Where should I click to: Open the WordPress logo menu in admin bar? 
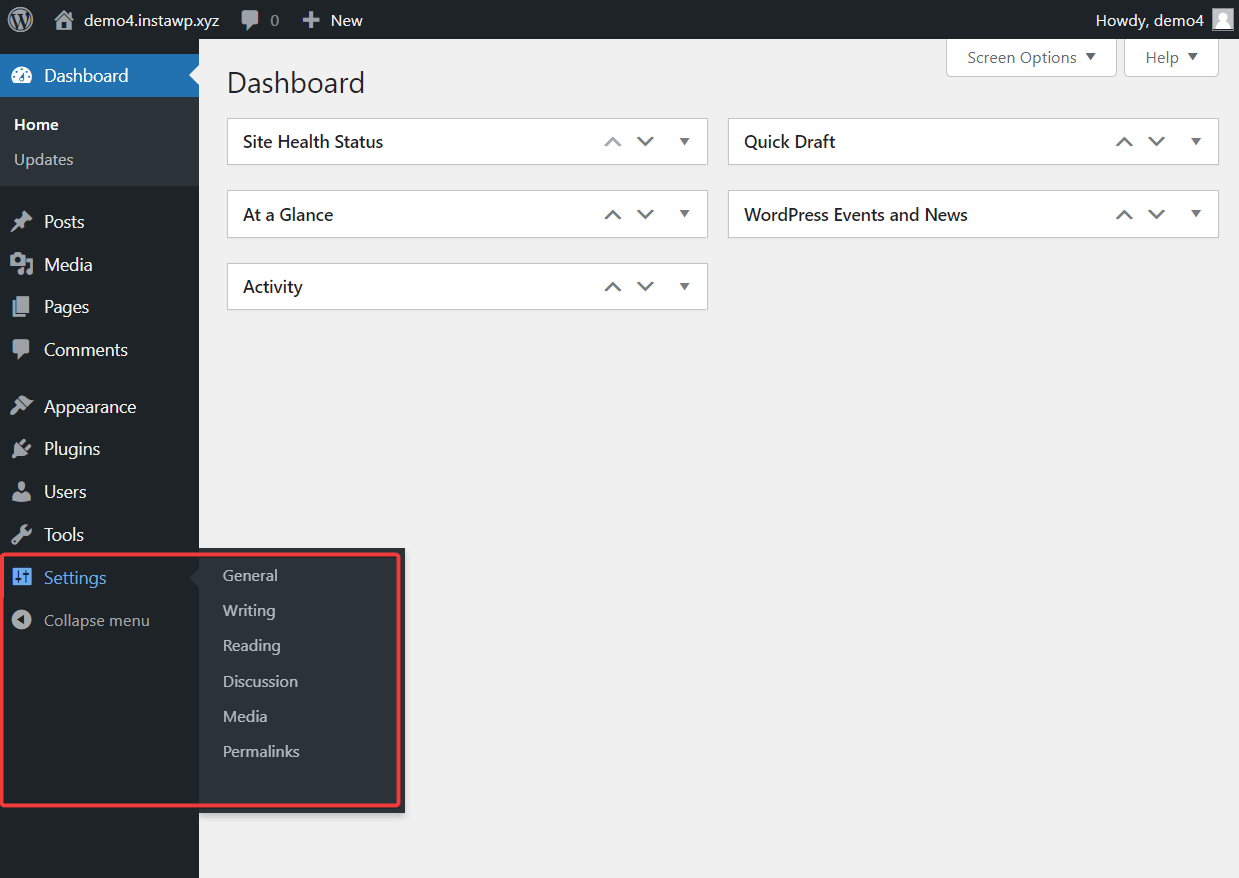click(x=19, y=19)
